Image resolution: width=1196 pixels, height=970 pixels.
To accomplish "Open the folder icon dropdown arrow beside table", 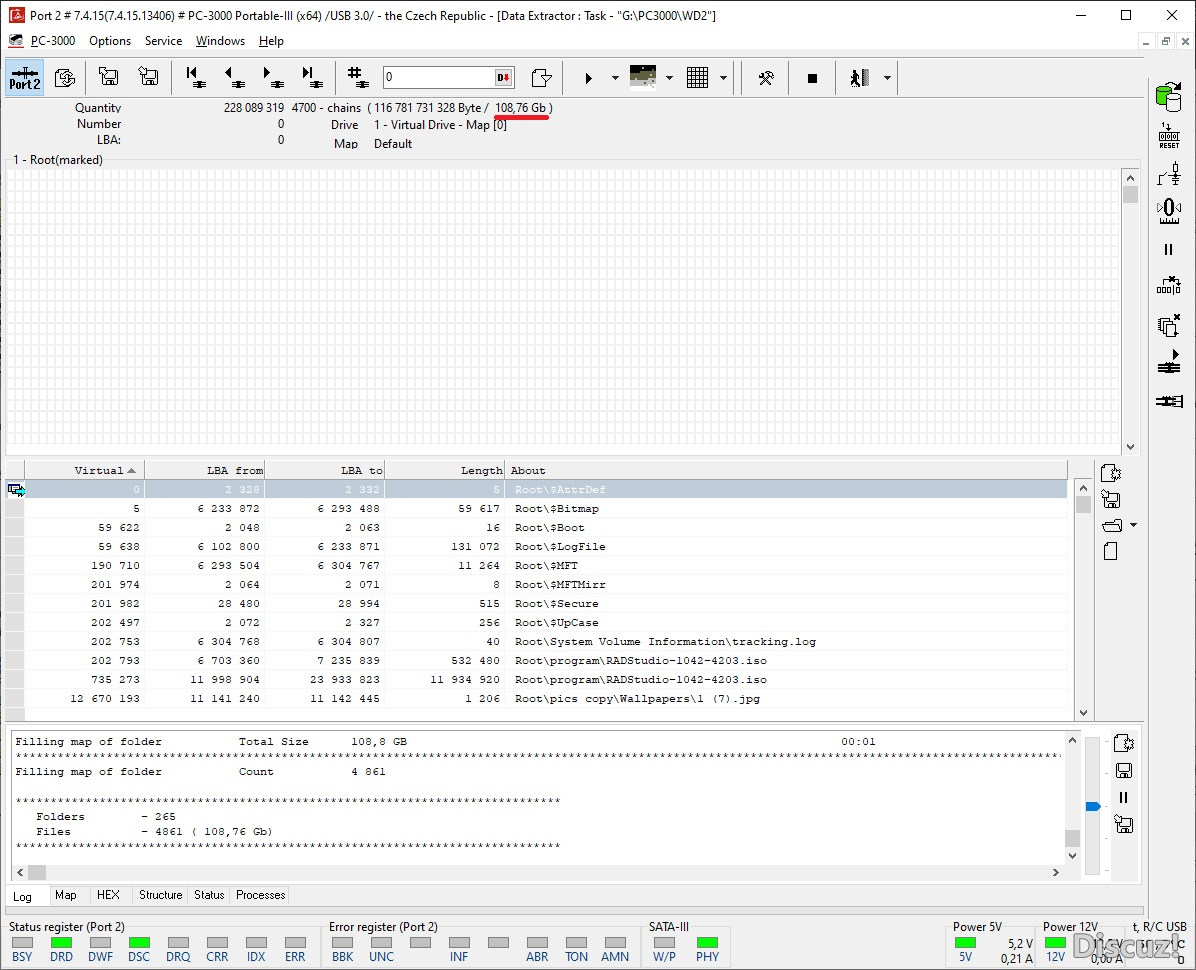I will click(1133, 525).
